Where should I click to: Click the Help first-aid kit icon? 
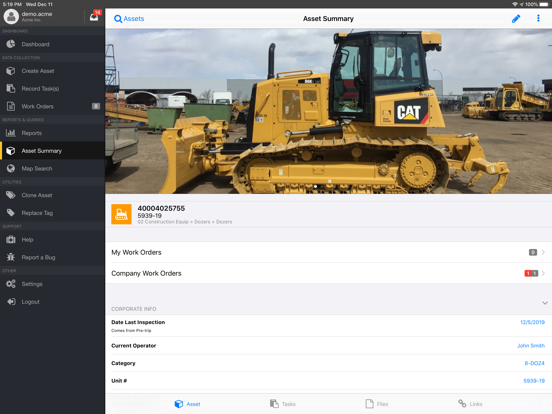(x=11, y=239)
